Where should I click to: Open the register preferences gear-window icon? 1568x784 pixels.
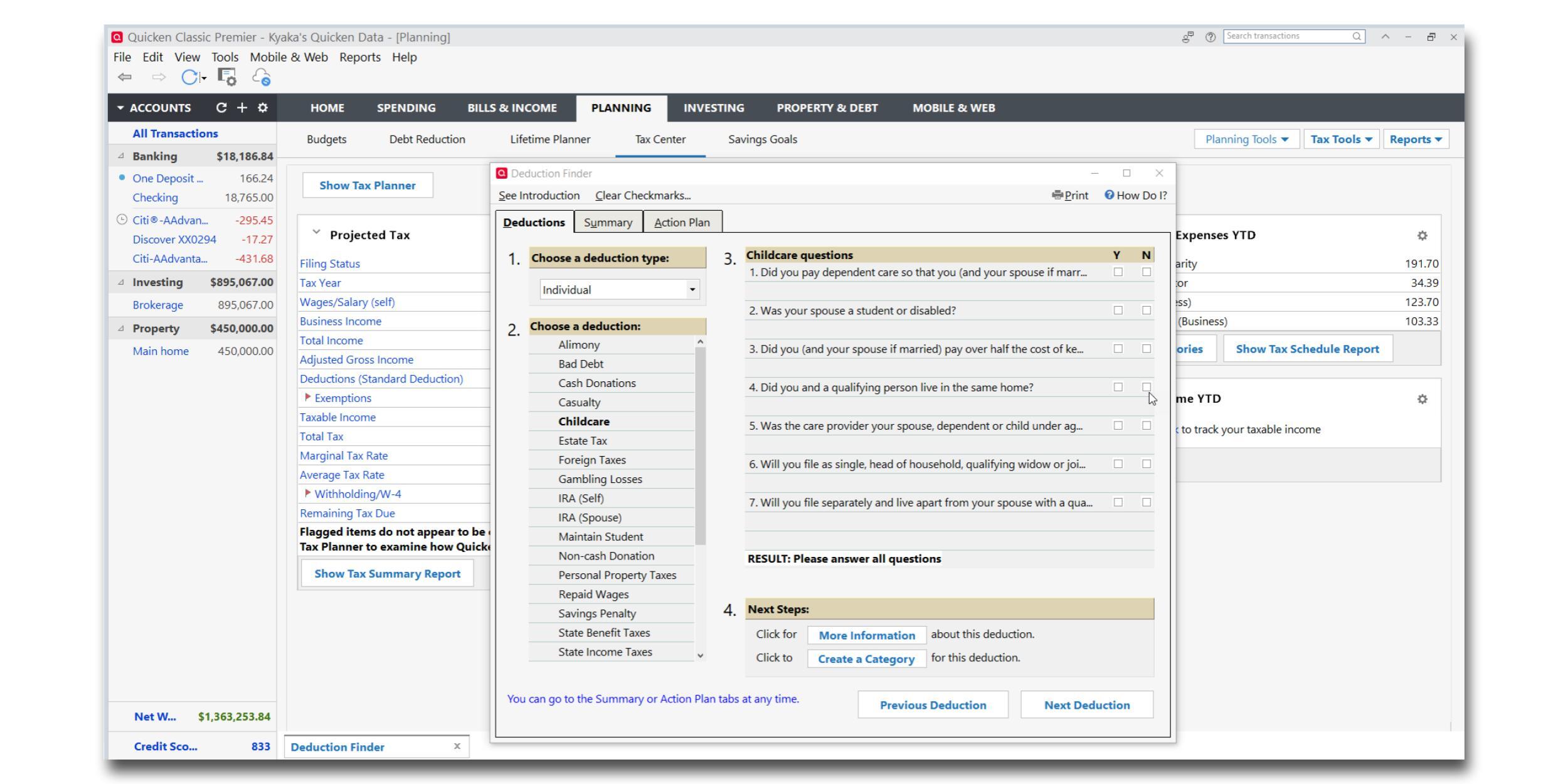click(226, 77)
